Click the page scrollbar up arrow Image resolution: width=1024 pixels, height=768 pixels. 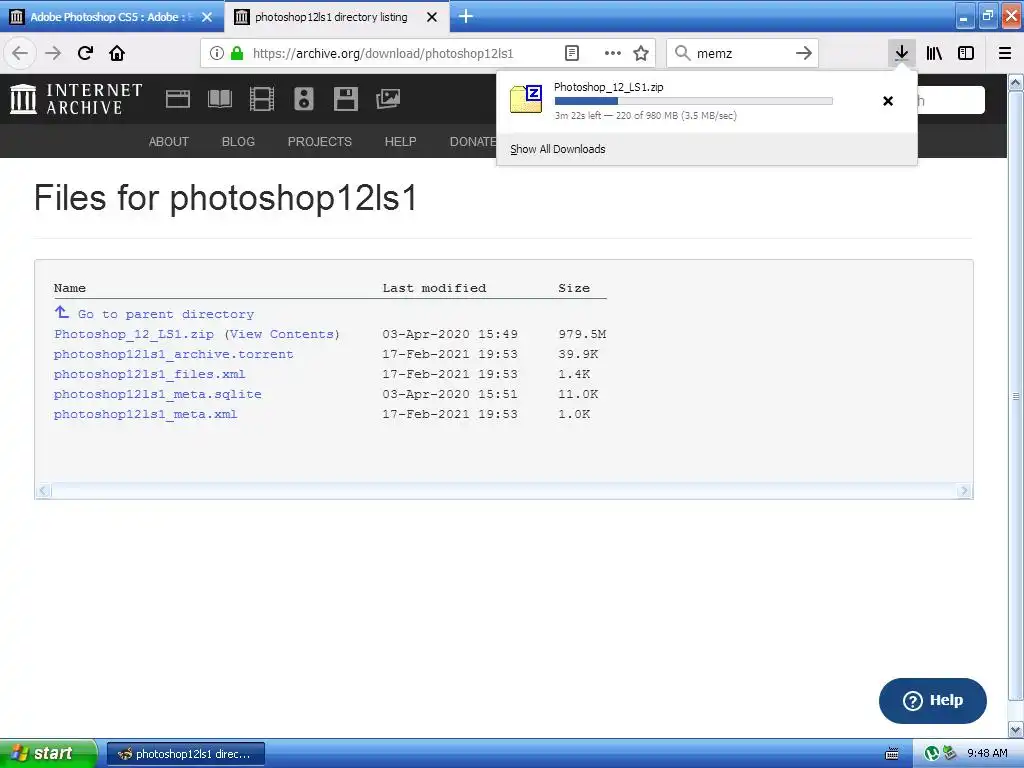click(x=1016, y=83)
